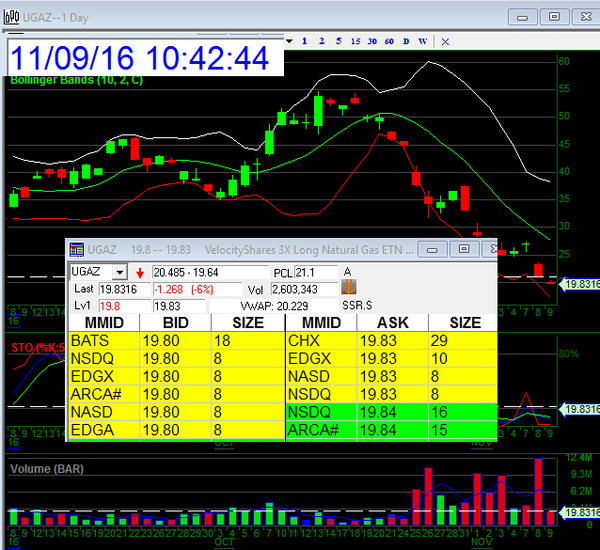Click the orange anchor icon

coord(350,288)
